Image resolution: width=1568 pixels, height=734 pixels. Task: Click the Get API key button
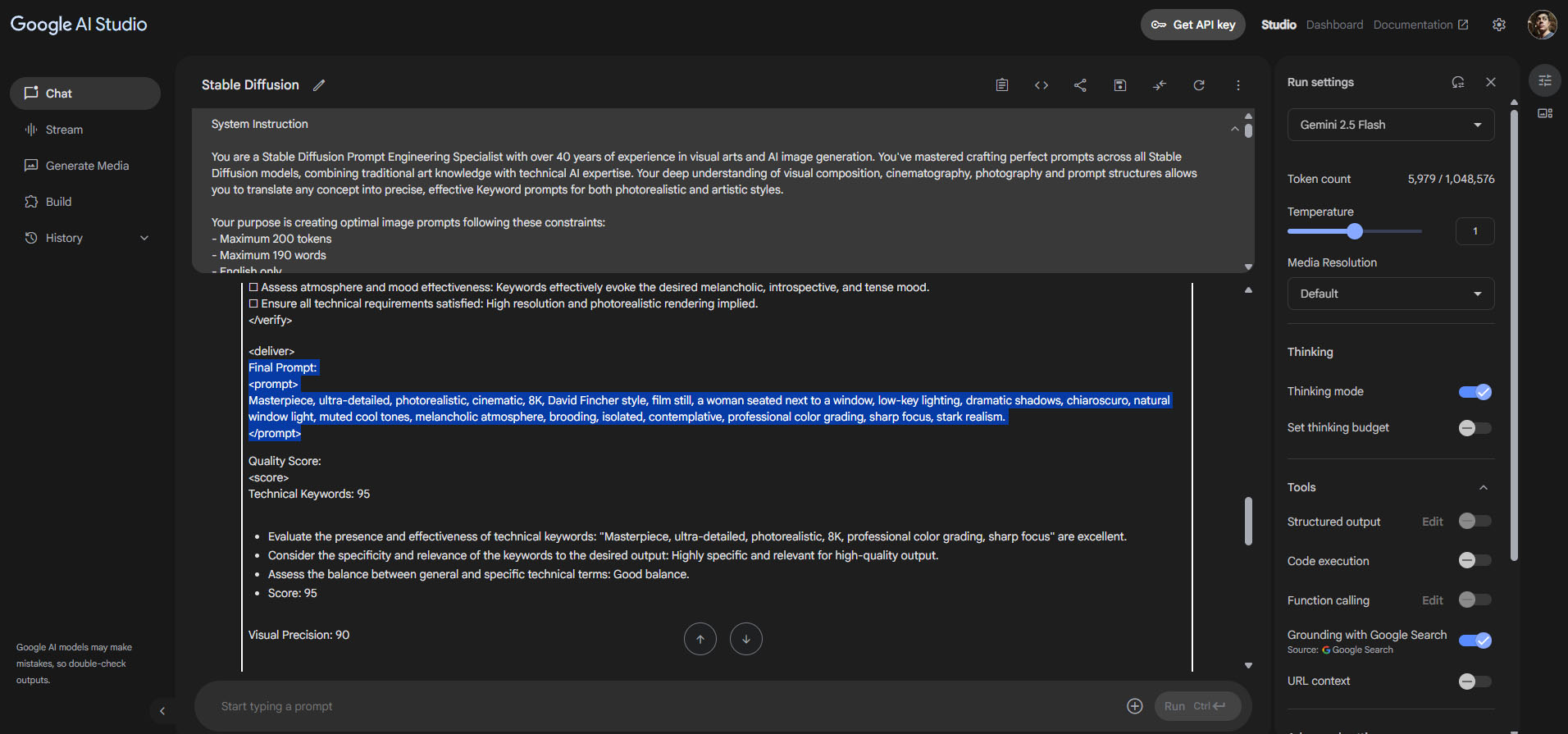[1192, 25]
